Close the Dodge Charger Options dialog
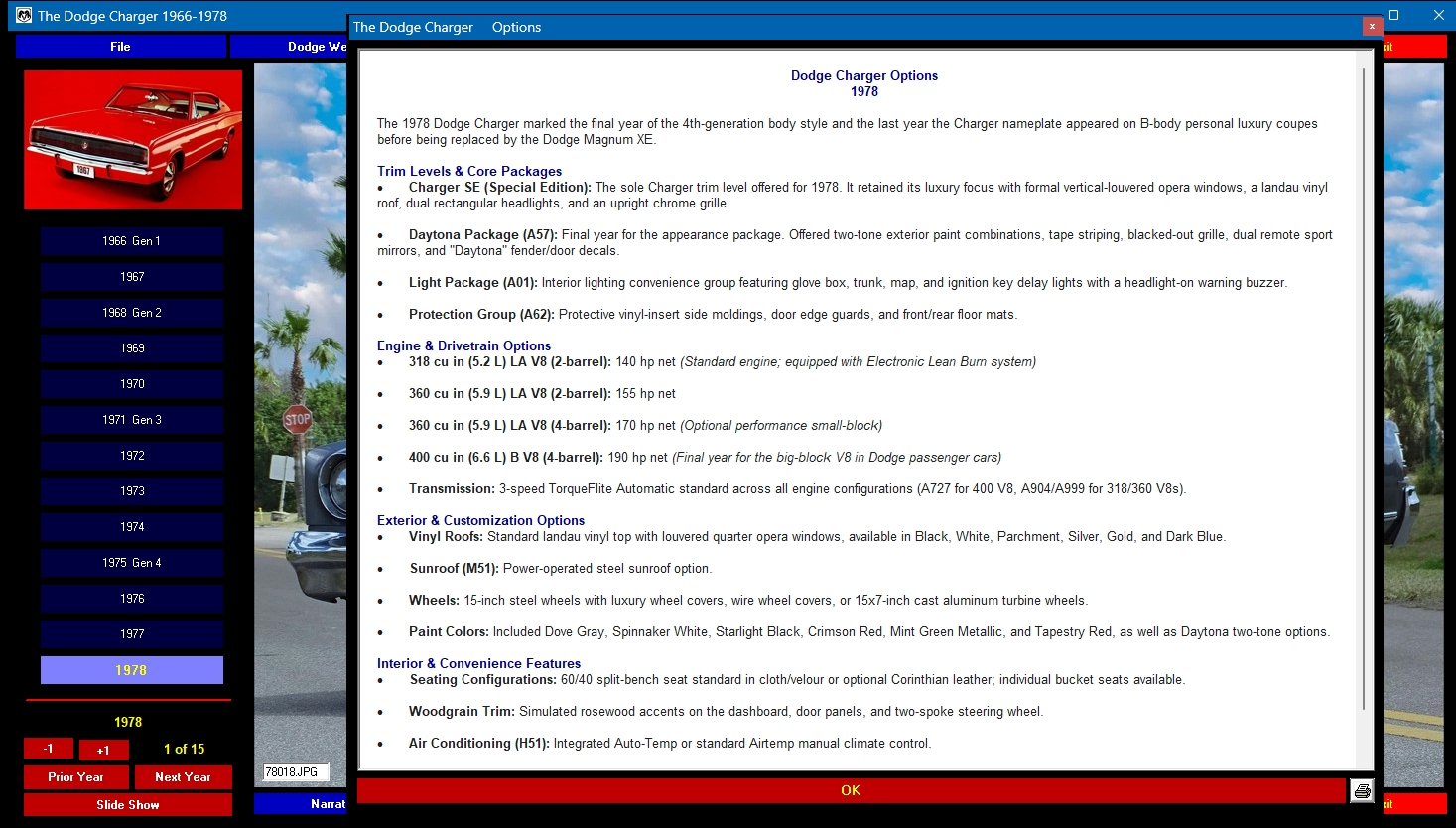 point(1372,27)
